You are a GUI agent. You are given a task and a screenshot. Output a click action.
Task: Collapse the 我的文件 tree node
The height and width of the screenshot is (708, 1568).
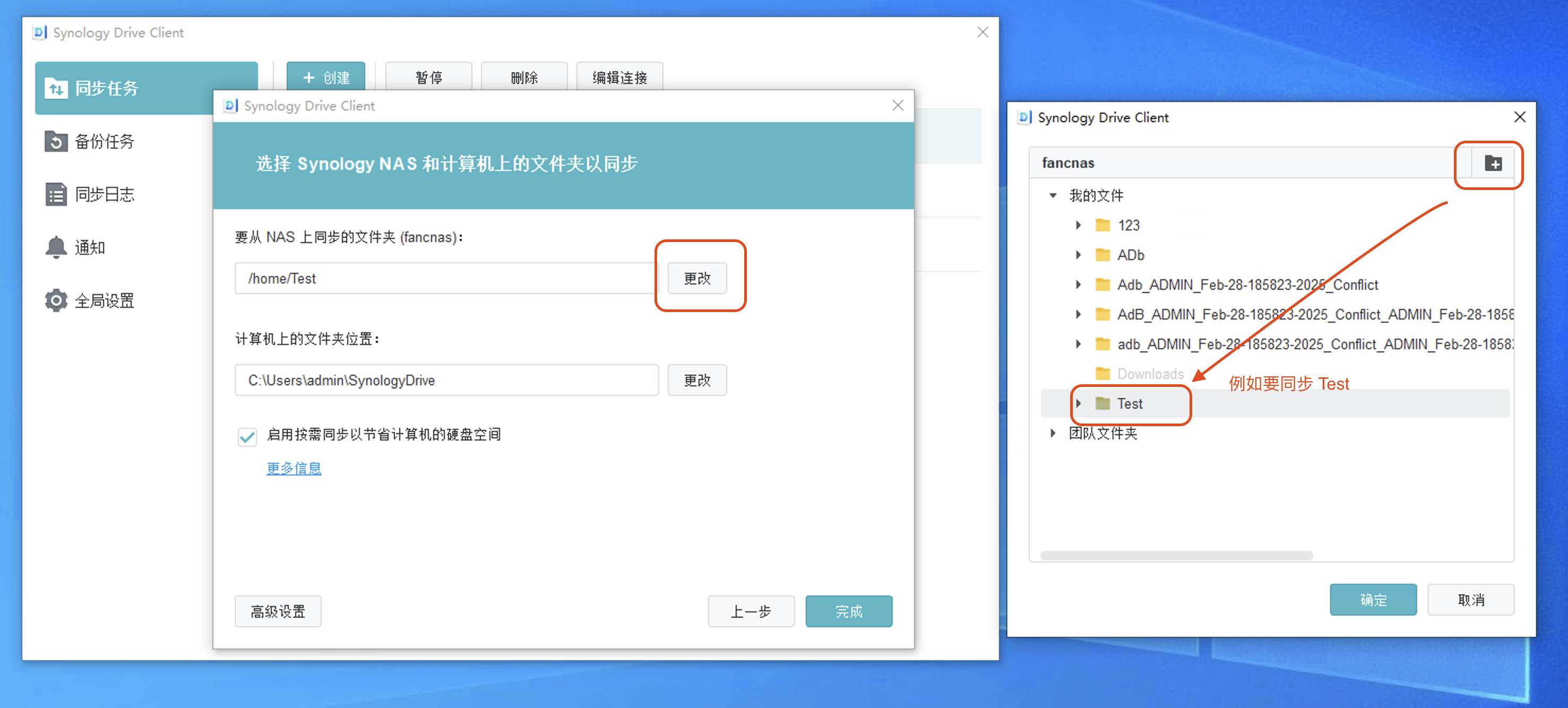(x=1053, y=195)
